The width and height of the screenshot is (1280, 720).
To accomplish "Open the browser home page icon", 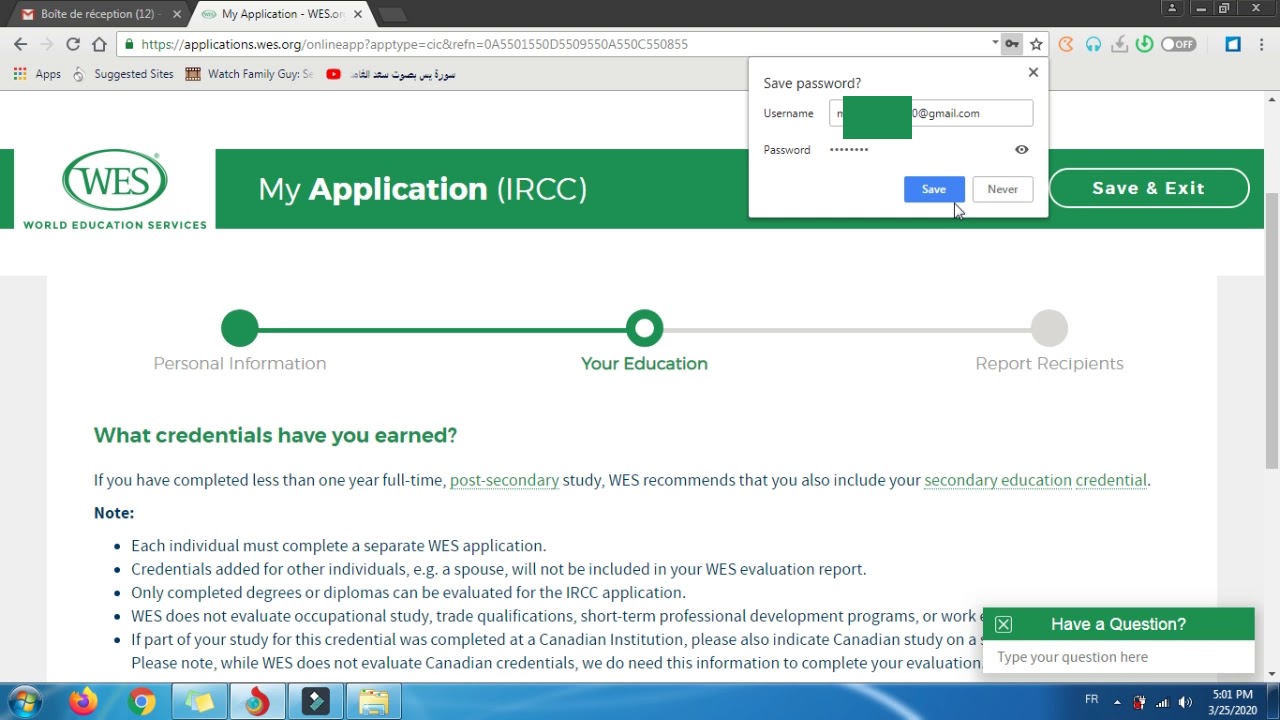I will point(99,44).
